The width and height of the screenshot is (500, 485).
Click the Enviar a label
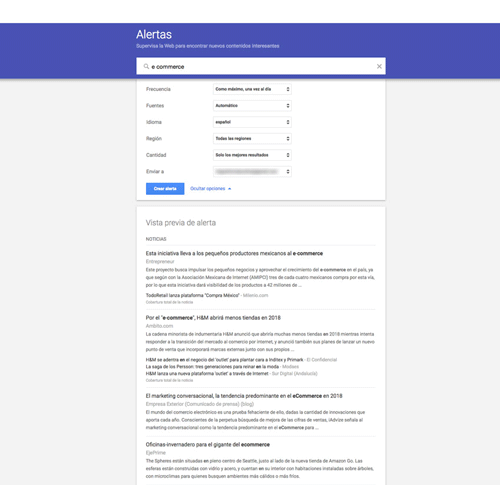[155, 171]
